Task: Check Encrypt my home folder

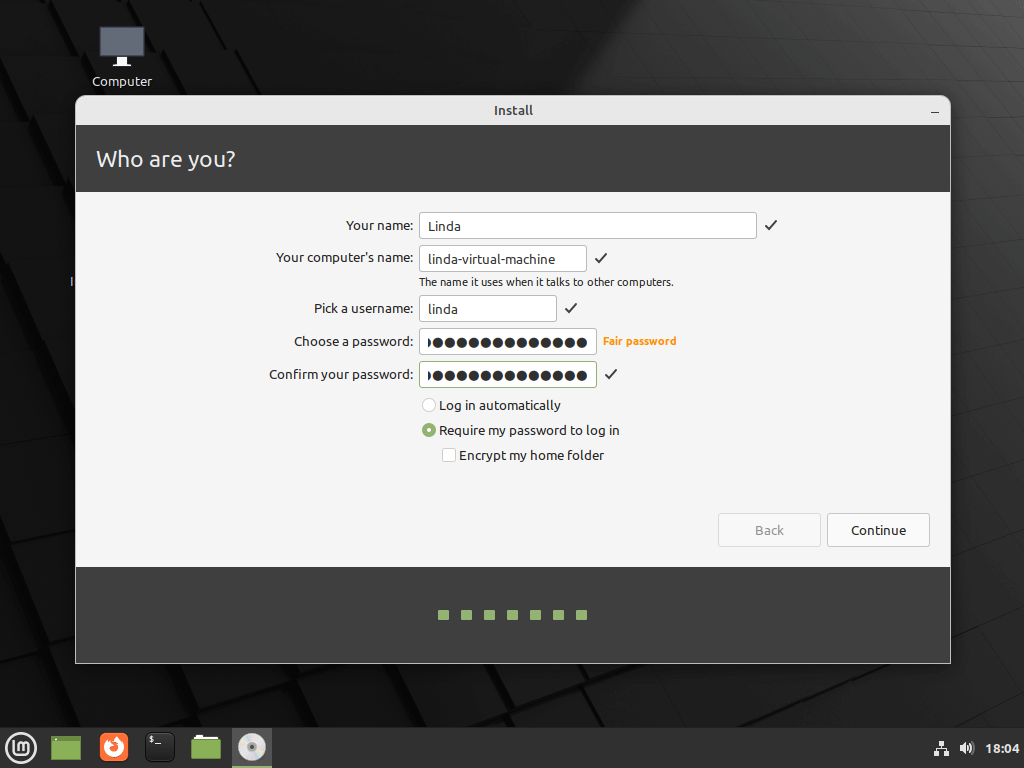Action: [449, 455]
